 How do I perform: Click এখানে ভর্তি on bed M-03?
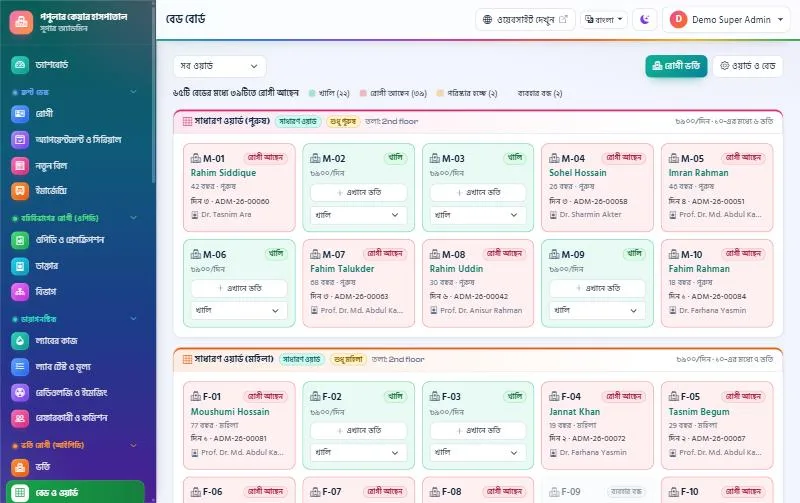(478, 192)
